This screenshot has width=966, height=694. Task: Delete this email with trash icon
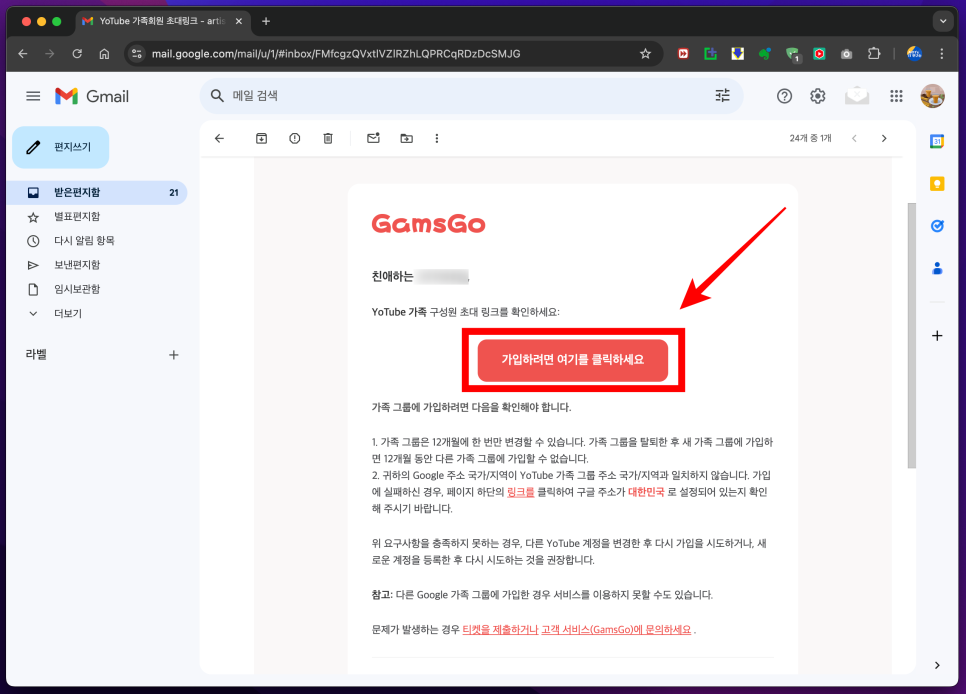(x=328, y=138)
